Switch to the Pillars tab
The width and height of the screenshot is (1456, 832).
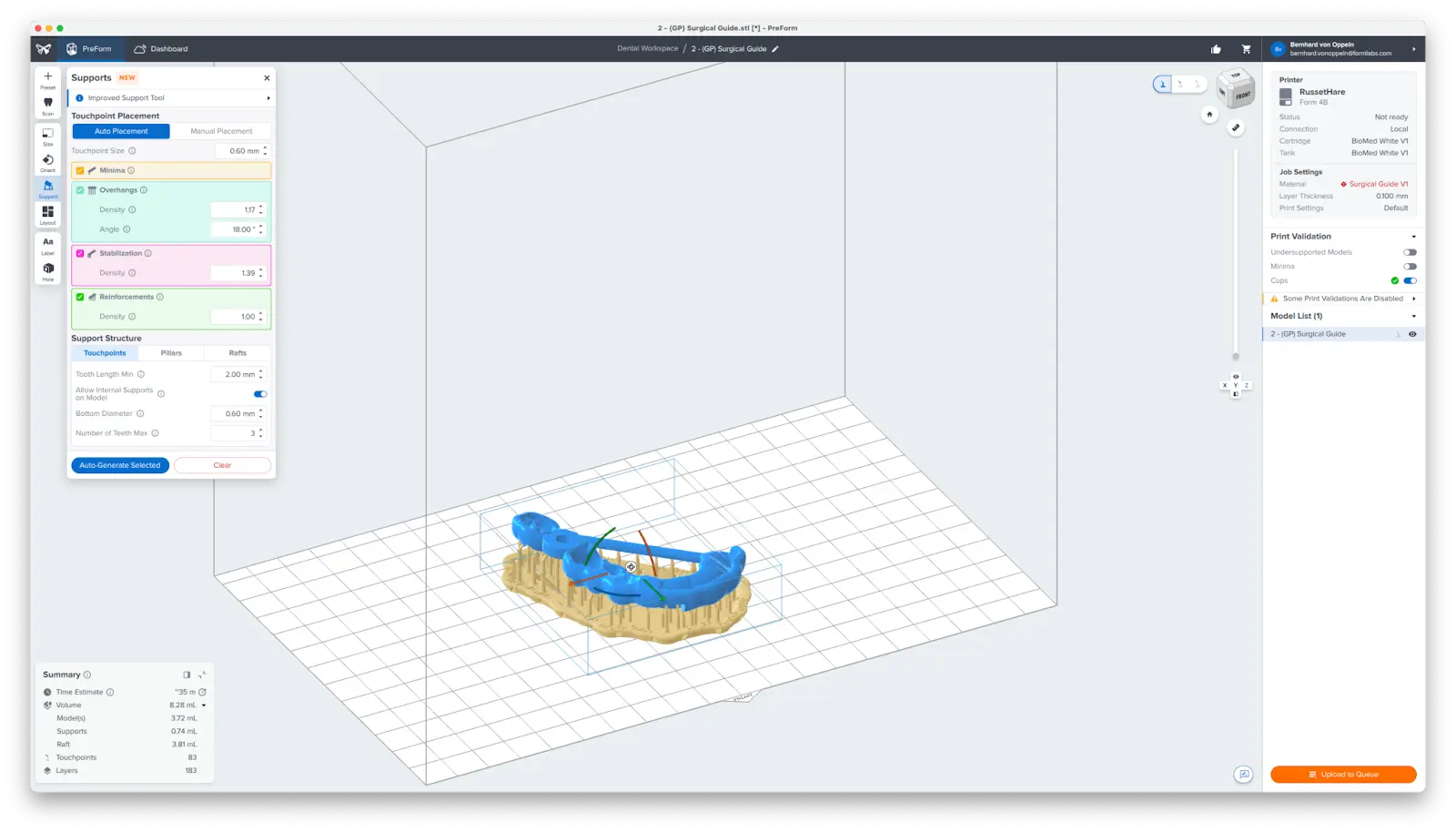(x=172, y=352)
